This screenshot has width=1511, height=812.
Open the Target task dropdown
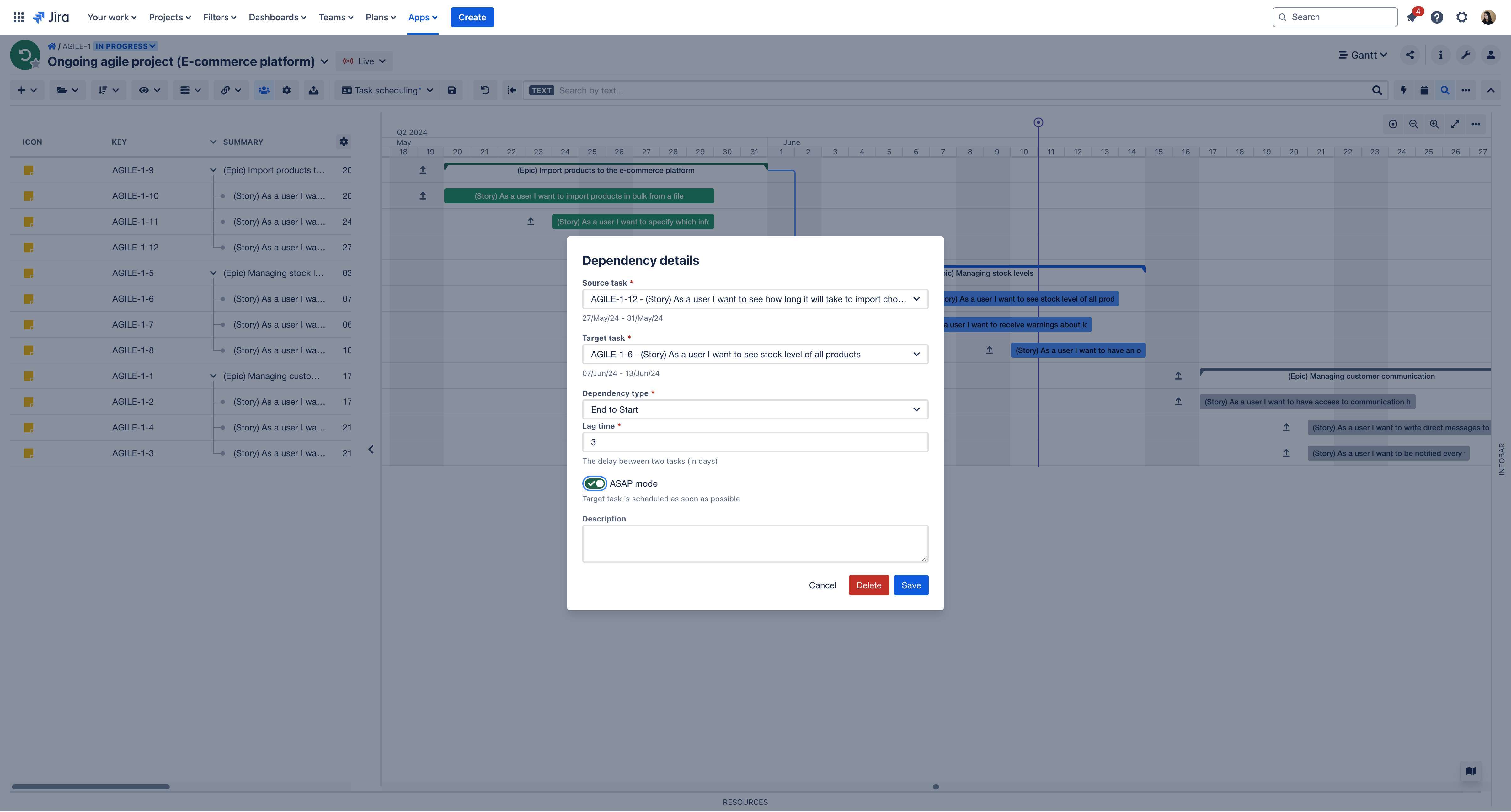(x=755, y=354)
